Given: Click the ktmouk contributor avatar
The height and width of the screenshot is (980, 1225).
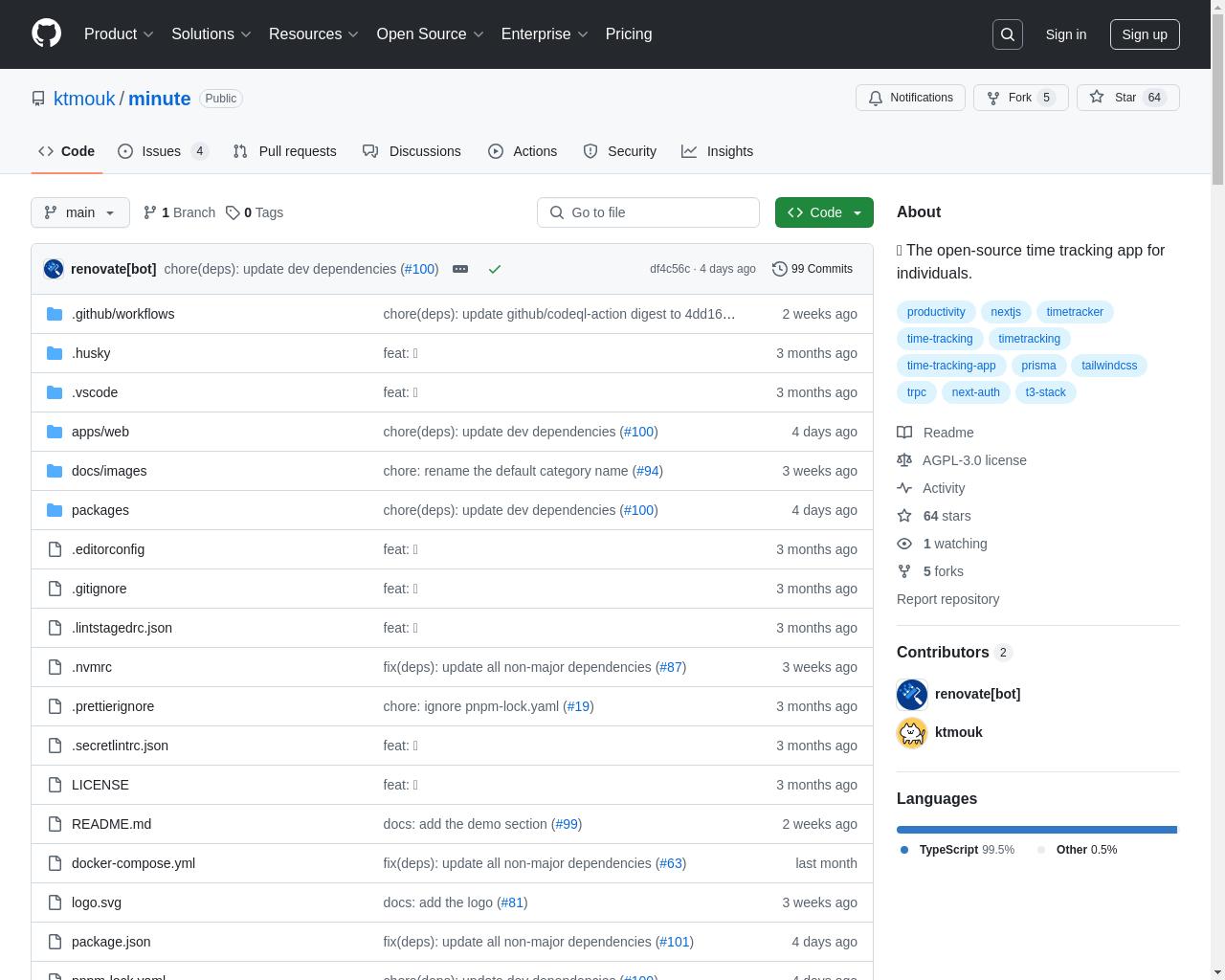Looking at the screenshot, I should (912, 732).
